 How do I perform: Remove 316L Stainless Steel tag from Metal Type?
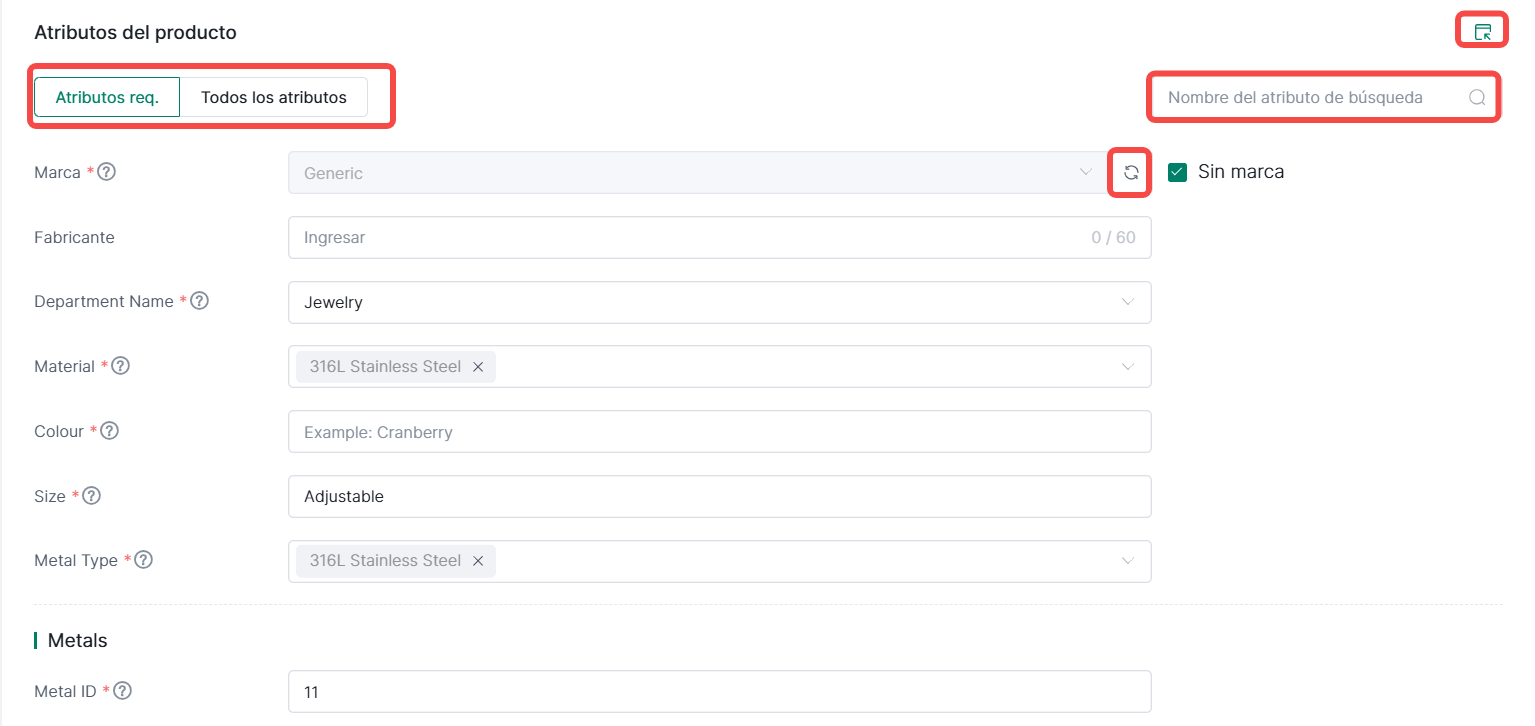478,561
